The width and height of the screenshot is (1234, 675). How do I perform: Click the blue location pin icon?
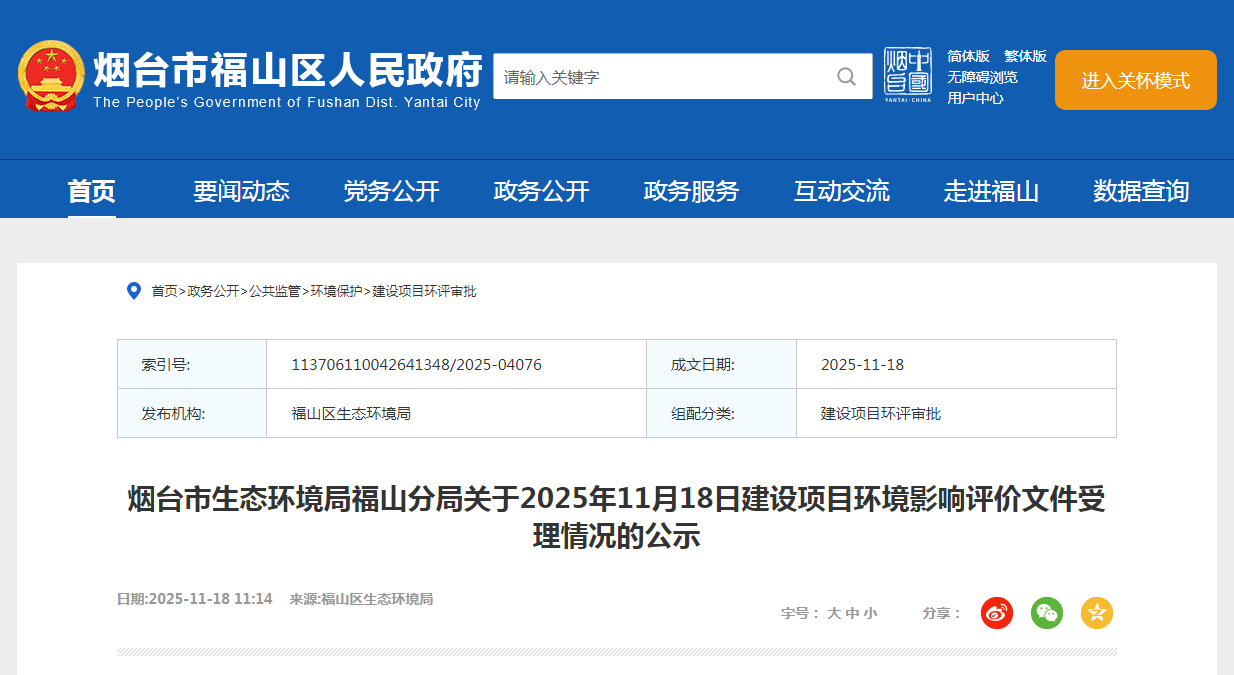coord(133,291)
